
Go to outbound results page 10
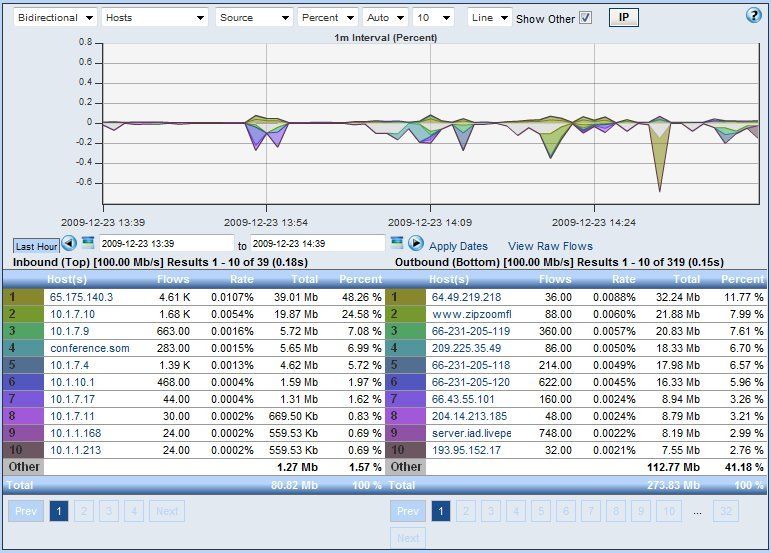click(x=669, y=511)
